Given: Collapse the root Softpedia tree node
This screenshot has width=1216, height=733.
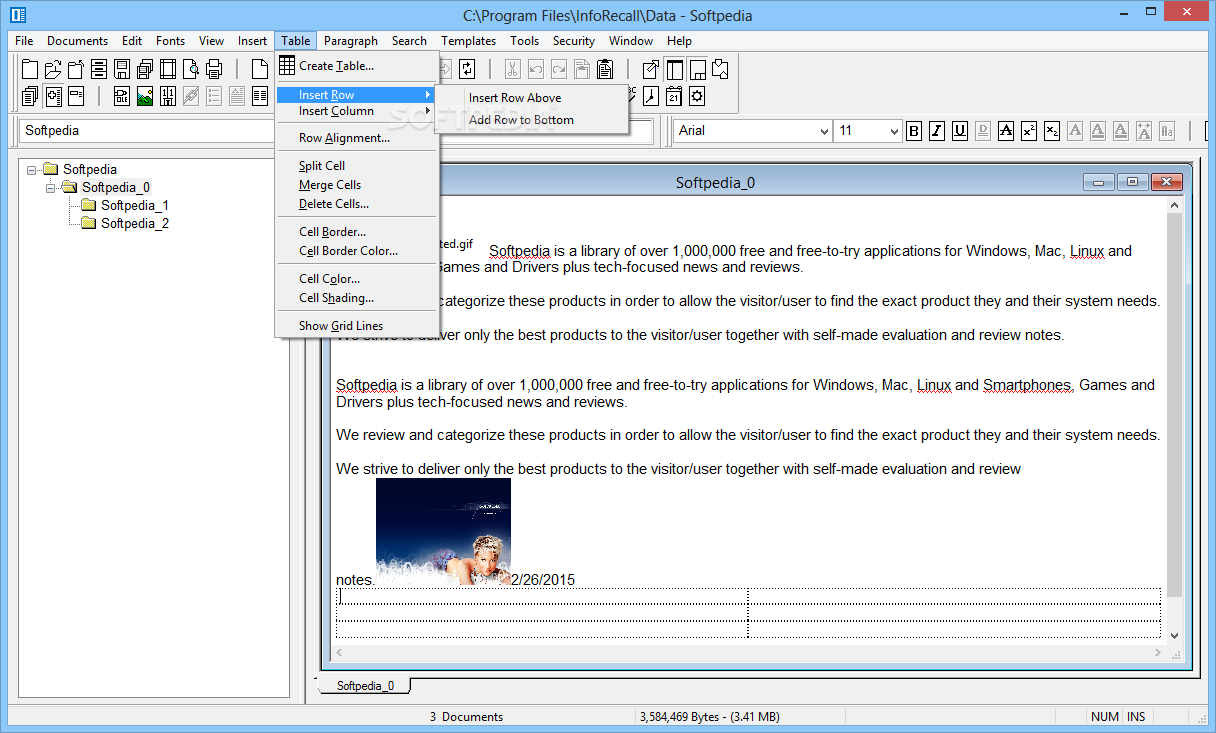Looking at the screenshot, I should pyautogui.click(x=32, y=169).
